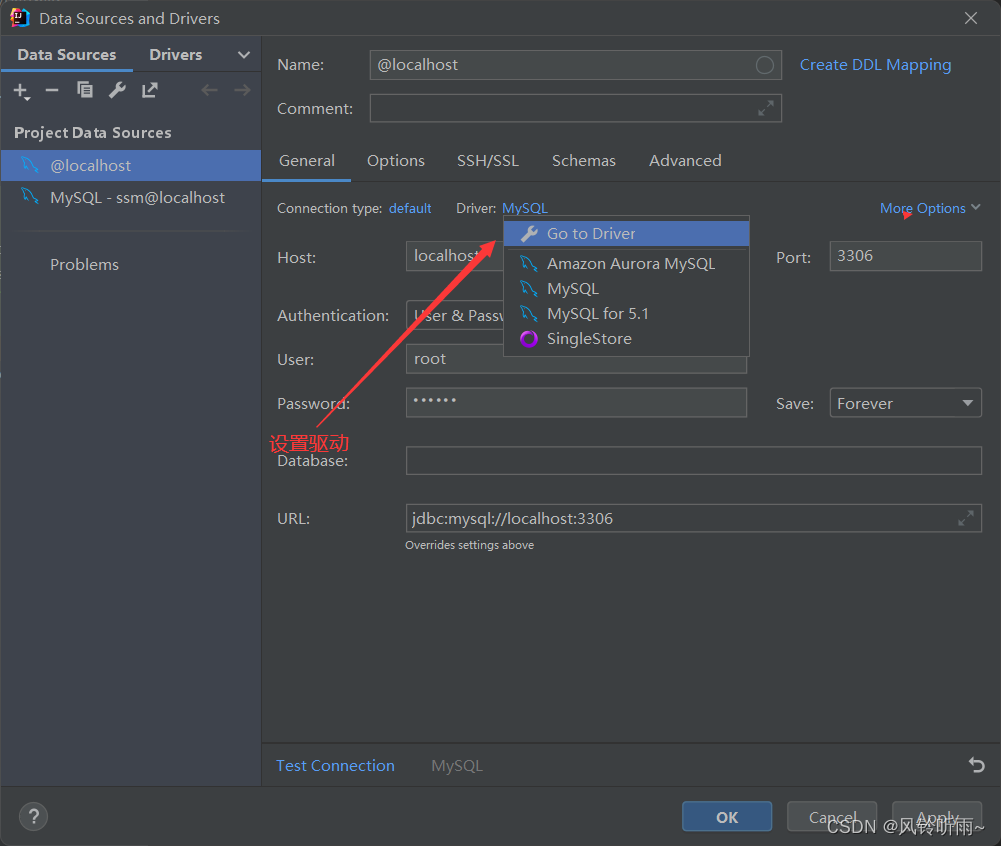The image size is (1001, 846).
Task: Click the Amazon Aurora MySQL dolphin icon
Action: coord(529,263)
